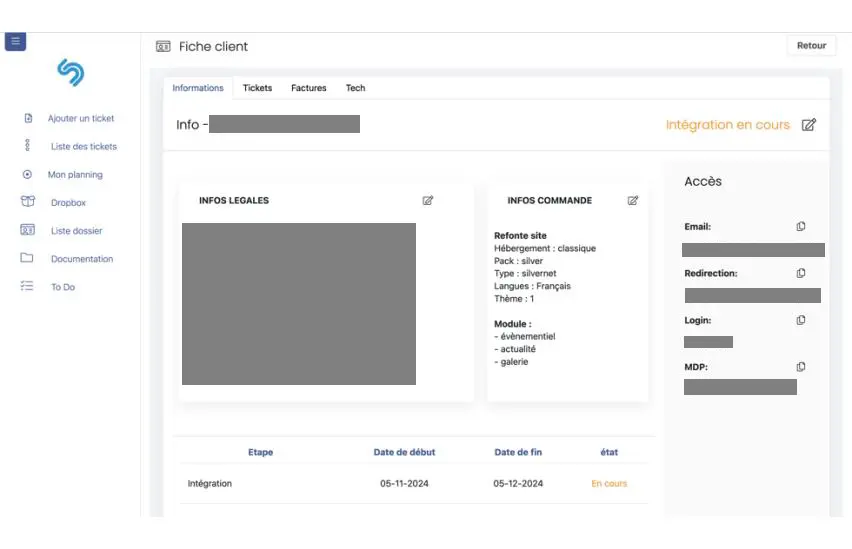Click the Mon planning circle icon
Image resolution: width=852 pixels, height=549 pixels.
[x=27, y=174]
